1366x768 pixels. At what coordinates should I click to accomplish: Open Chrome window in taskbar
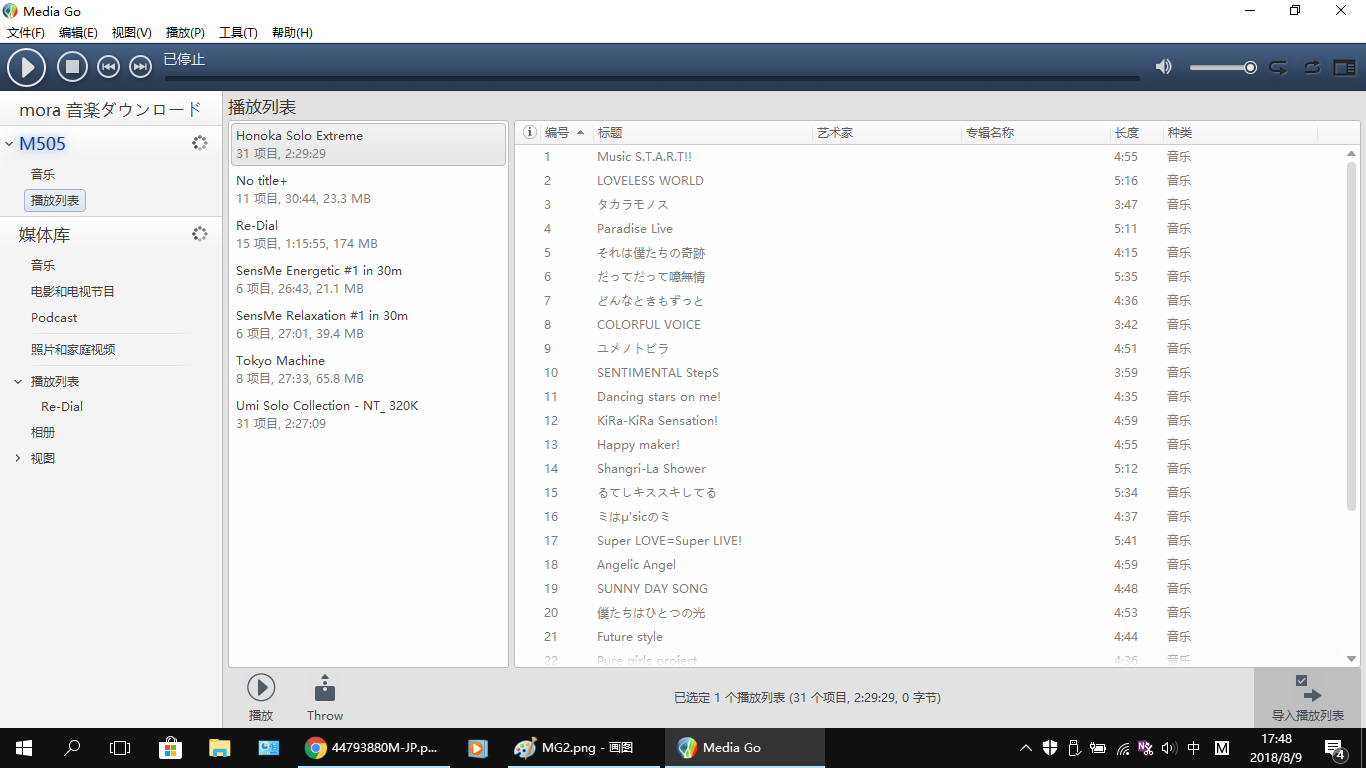(375, 748)
